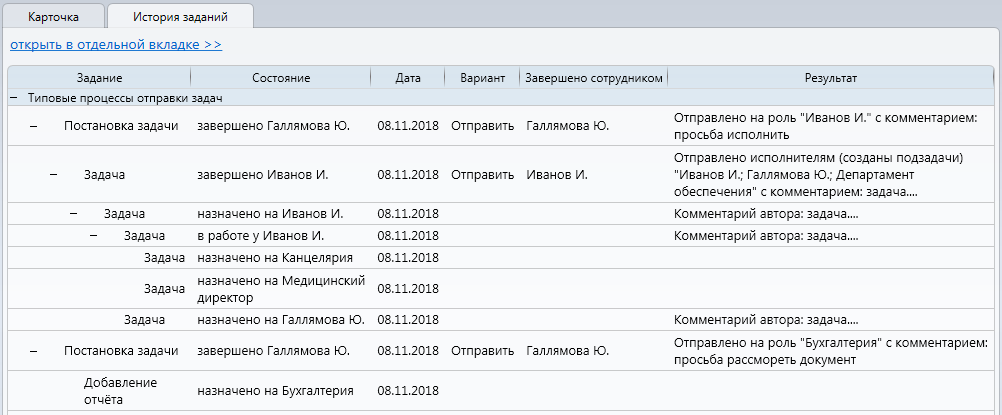
Task: Collapse Постановка задачи row sent to Иванов И.
Action: point(33,126)
